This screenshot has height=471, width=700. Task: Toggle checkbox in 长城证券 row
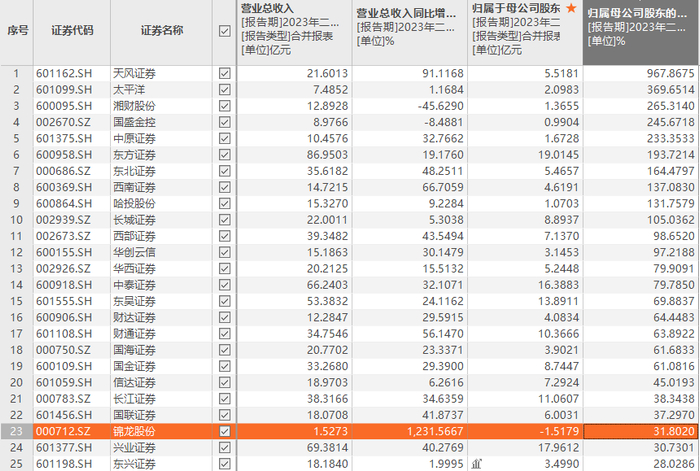click(x=225, y=220)
